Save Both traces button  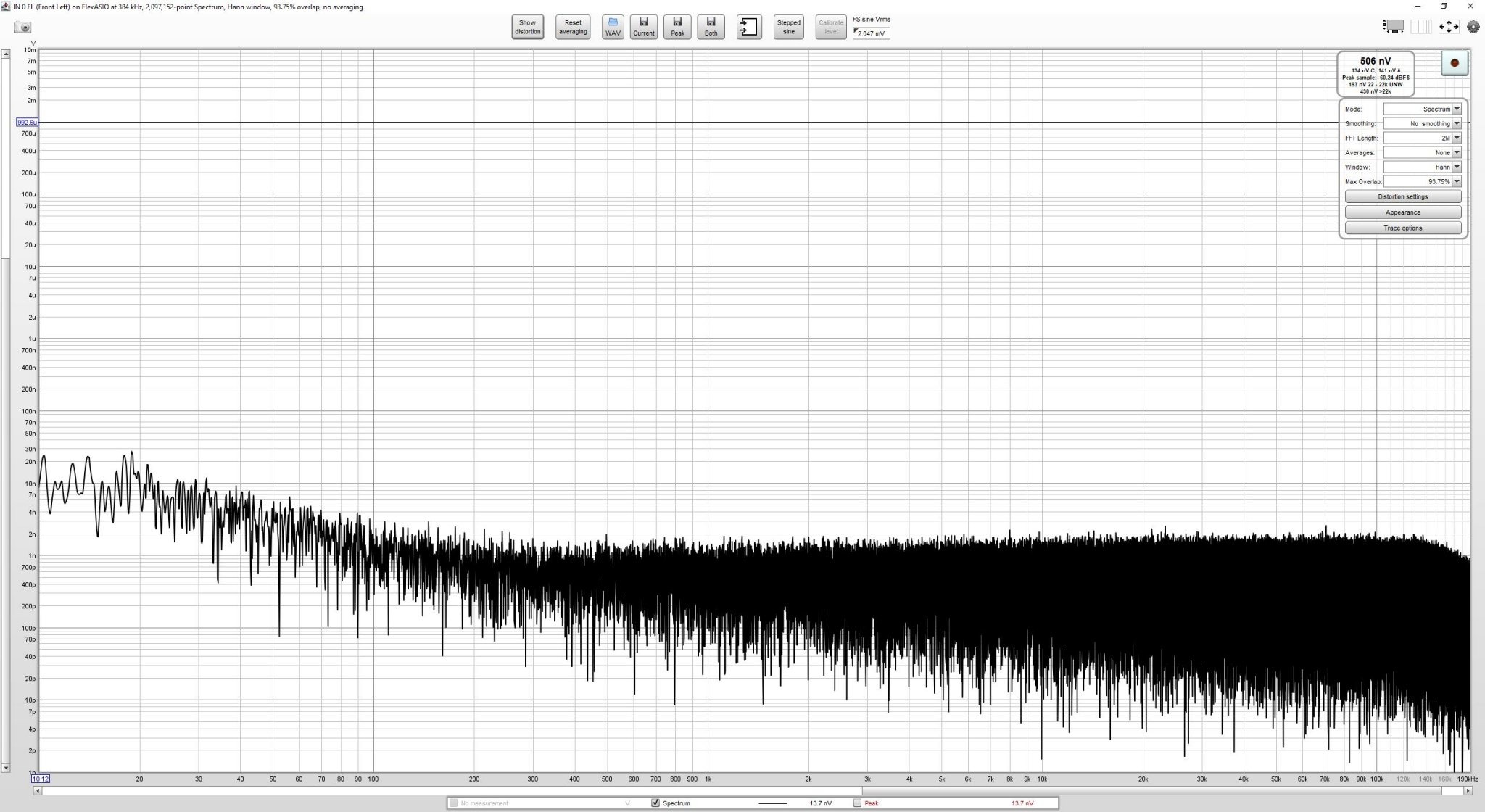(x=711, y=28)
